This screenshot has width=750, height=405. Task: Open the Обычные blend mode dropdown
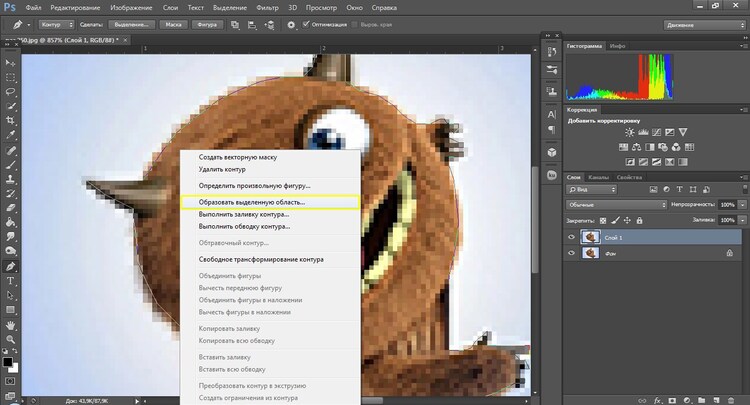point(617,205)
